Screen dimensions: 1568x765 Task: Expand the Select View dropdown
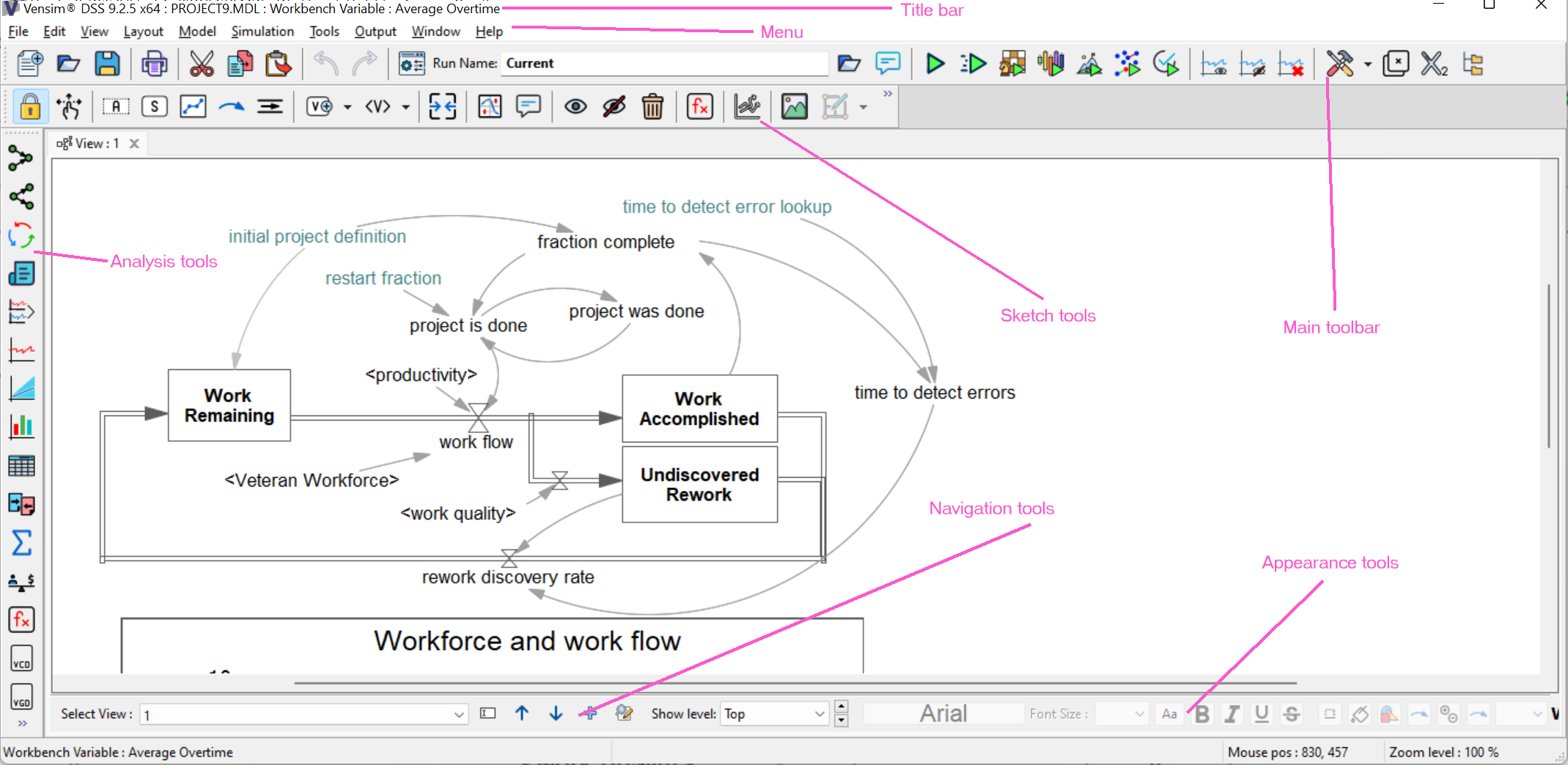pos(459,714)
